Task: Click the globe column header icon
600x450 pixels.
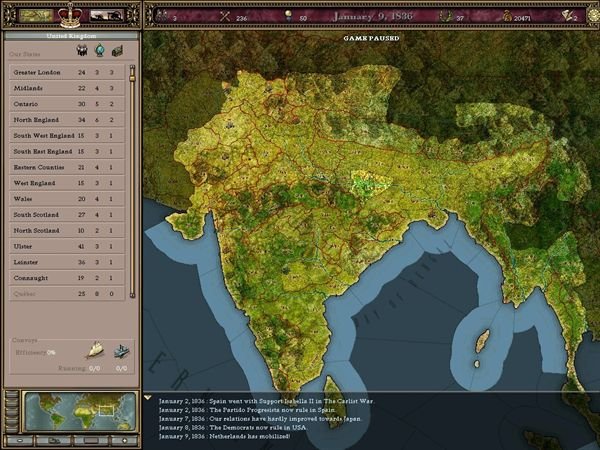Action: pos(101,52)
